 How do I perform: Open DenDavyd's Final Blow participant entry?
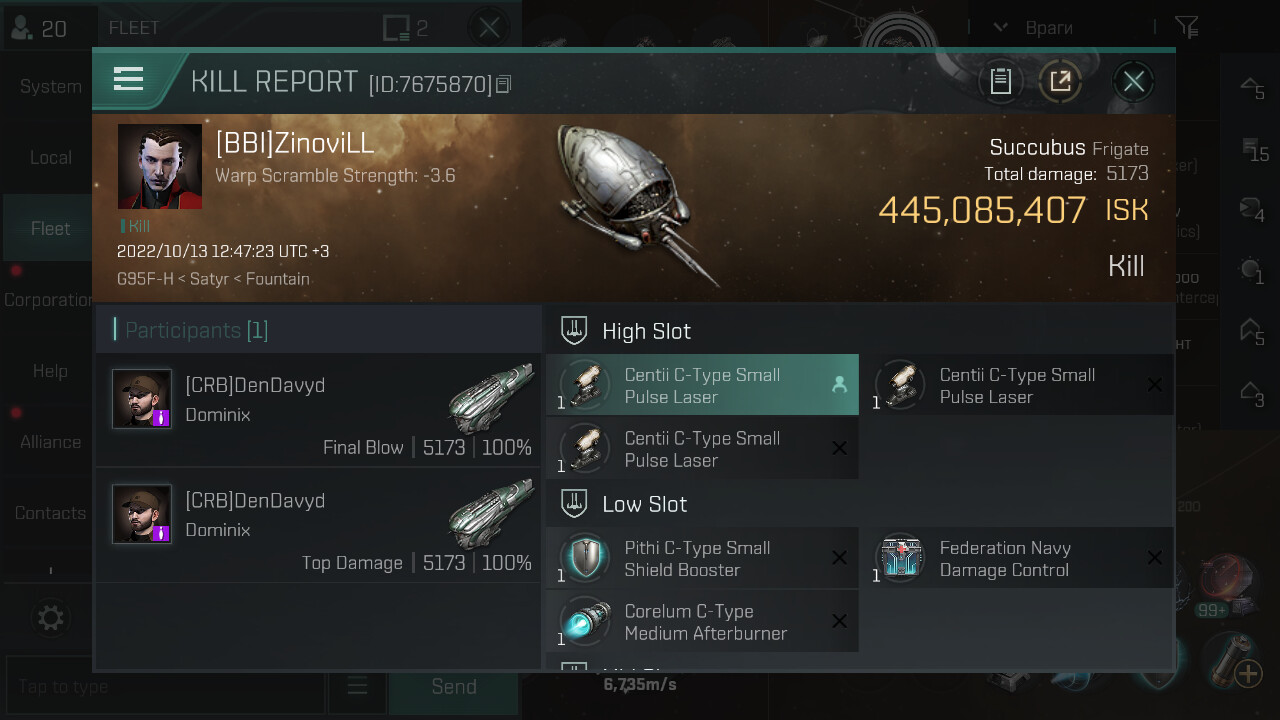tap(318, 410)
